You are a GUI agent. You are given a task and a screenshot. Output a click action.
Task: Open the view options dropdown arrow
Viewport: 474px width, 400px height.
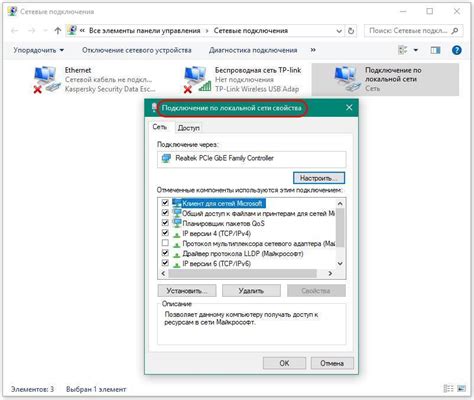(x=416, y=50)
